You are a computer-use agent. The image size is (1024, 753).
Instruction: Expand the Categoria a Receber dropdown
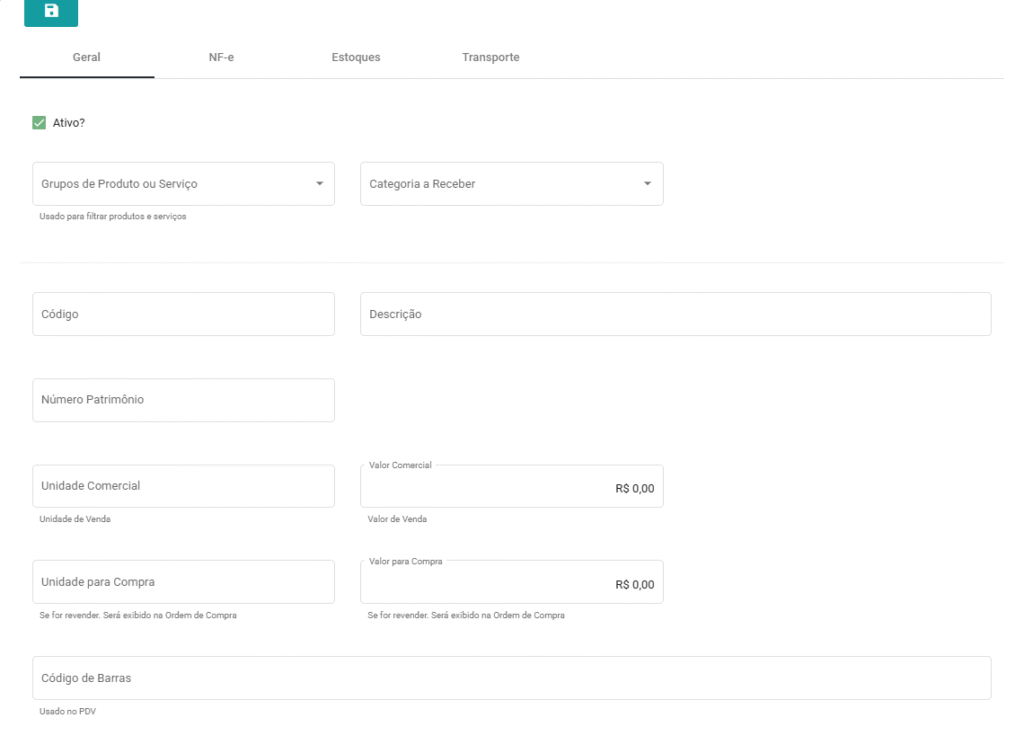[500, 184]
